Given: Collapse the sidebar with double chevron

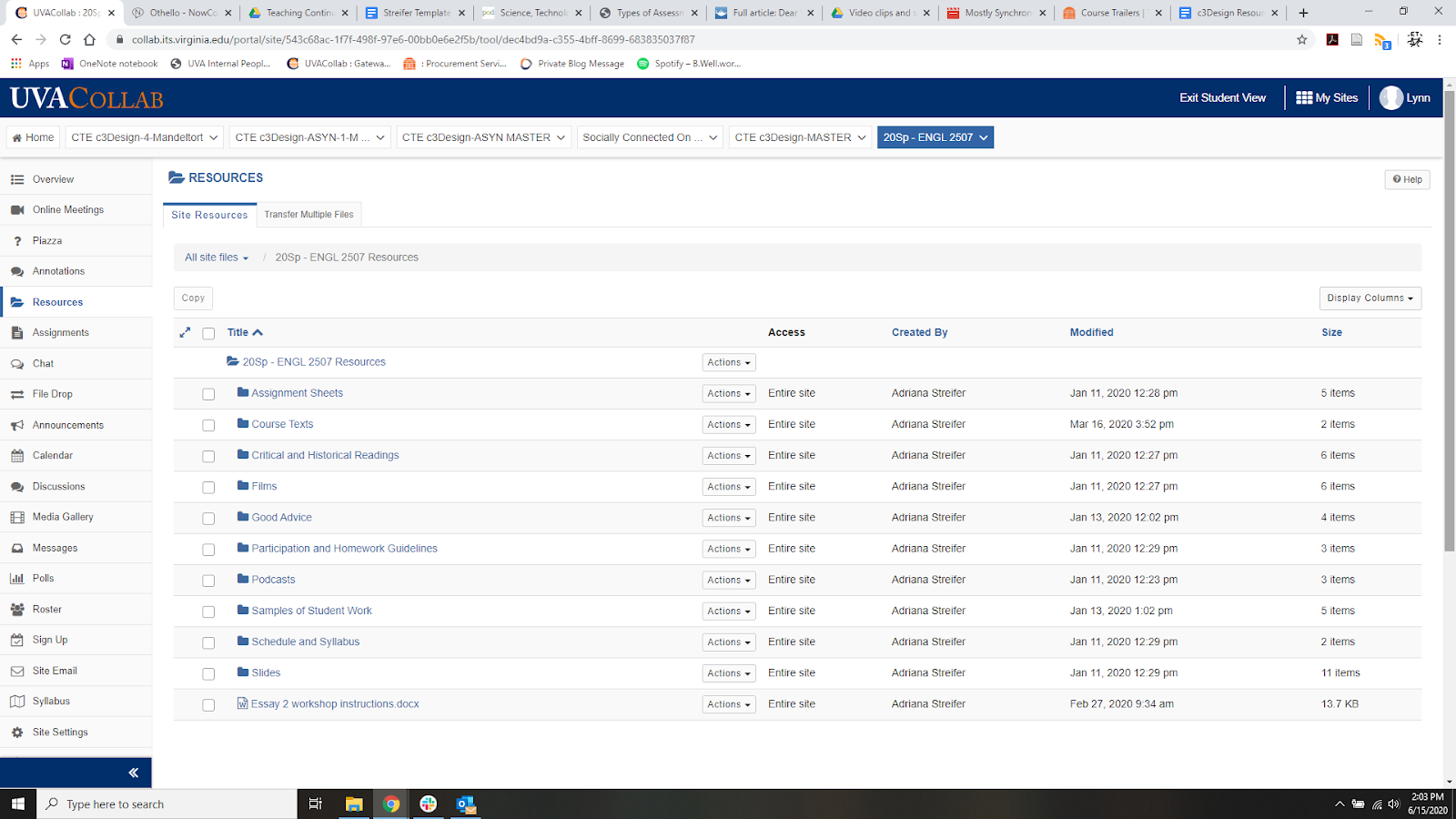Looking at the screenshot, I should pos(133,773).
